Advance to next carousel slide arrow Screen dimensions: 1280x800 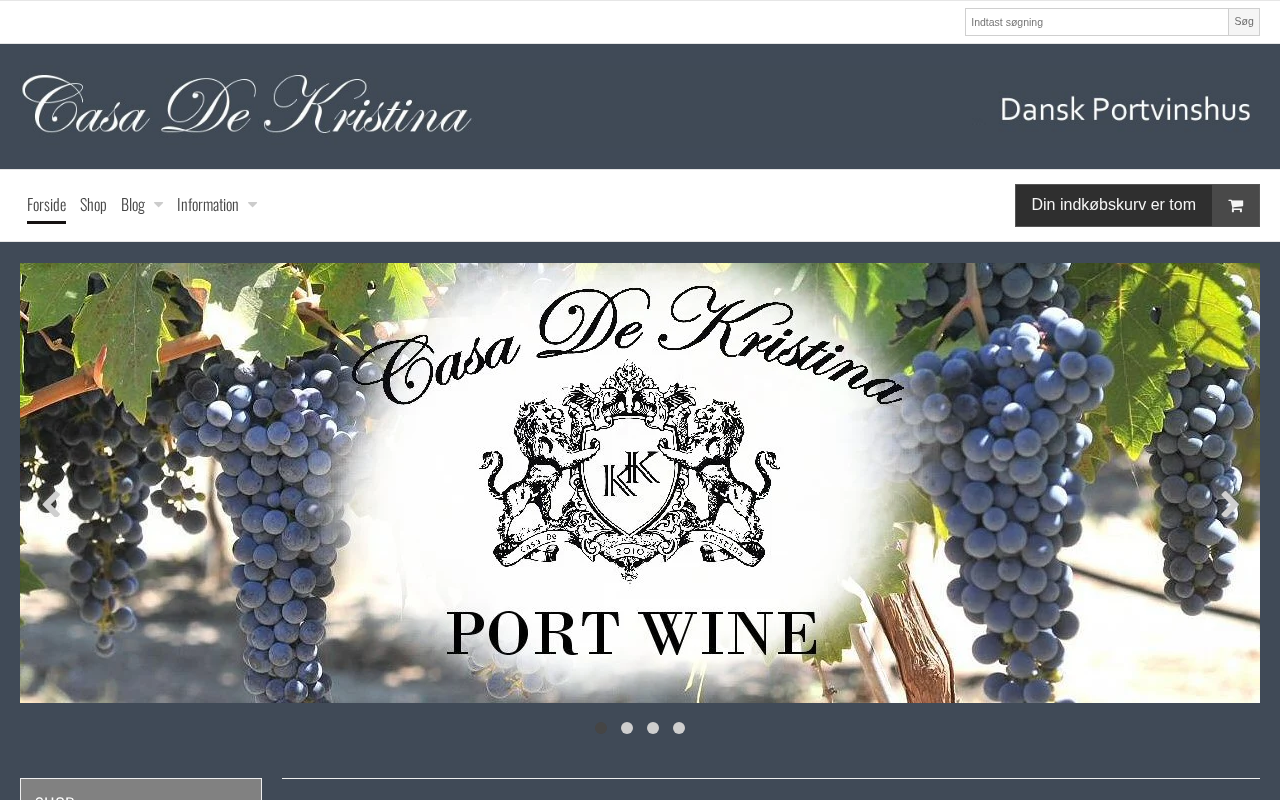click(1228, 503)
